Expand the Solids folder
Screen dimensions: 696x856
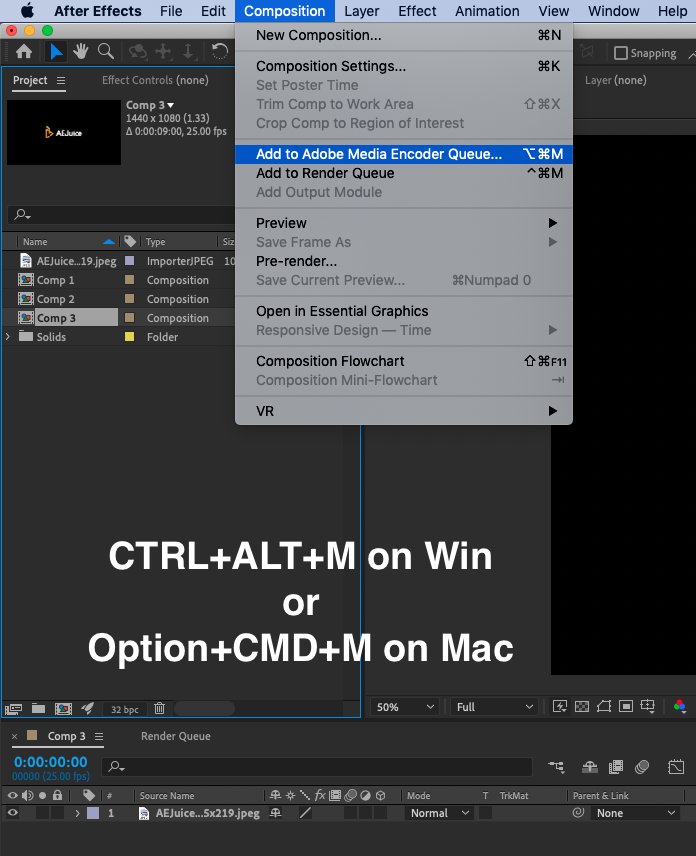pyautogui.click(x=8, y=337)
